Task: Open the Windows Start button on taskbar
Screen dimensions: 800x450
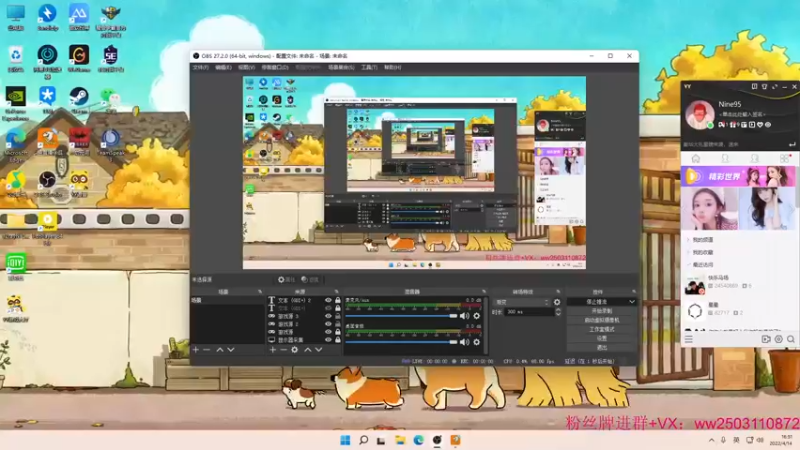Action: tap(345, 440)
